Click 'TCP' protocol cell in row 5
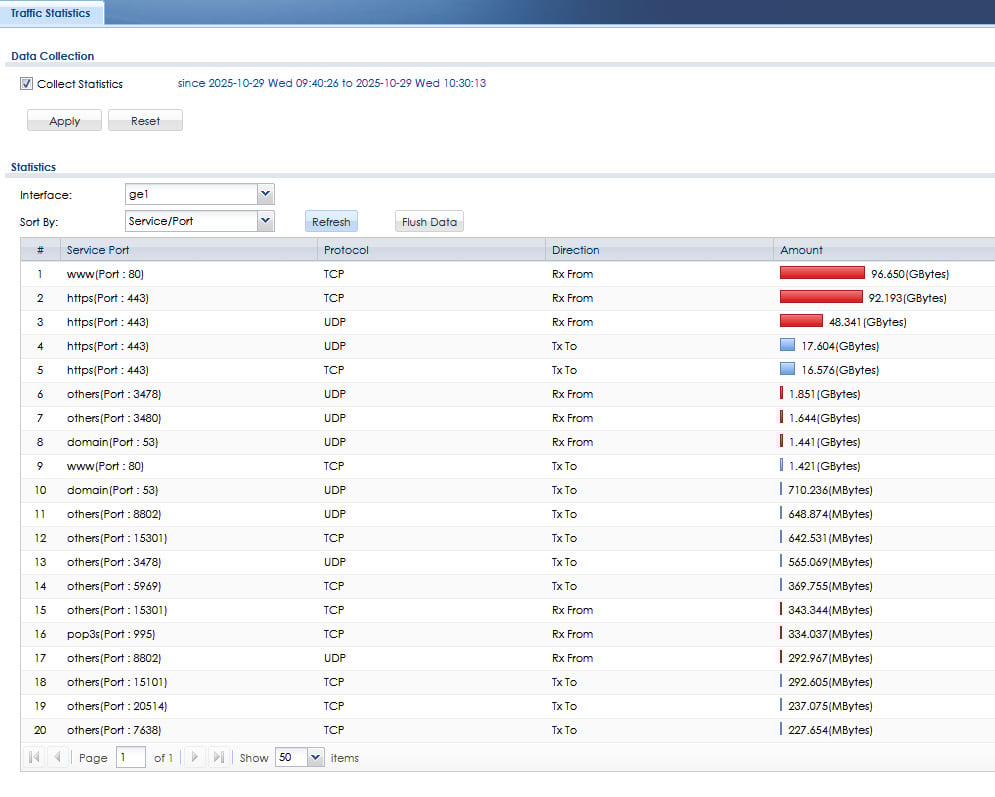The width and height of the screenshot is (995, 797). [334, 370]
